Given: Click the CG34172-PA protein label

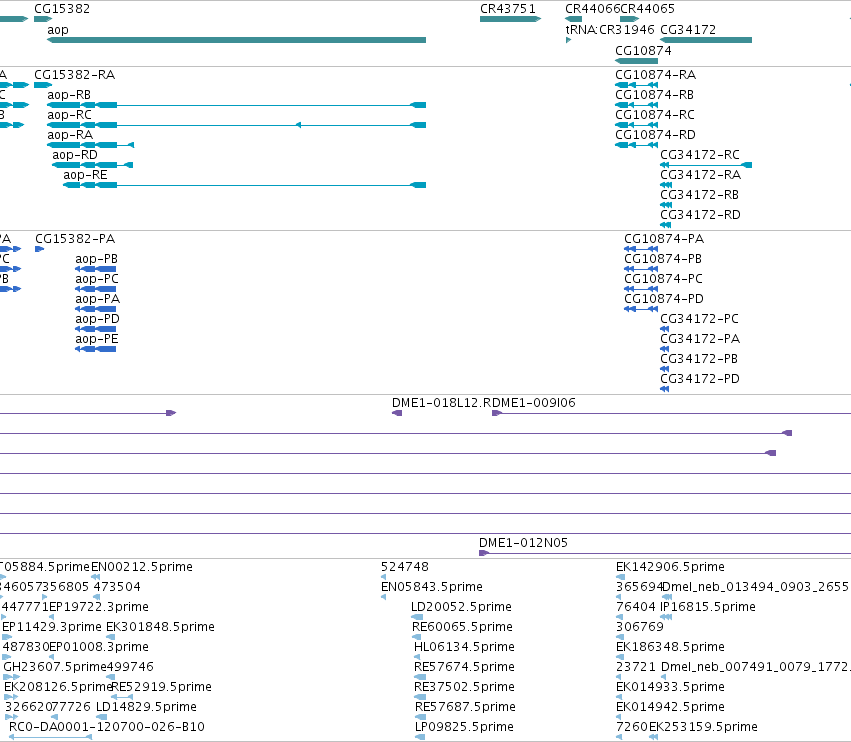Looking at the screenshot, I should coord(700,339).
